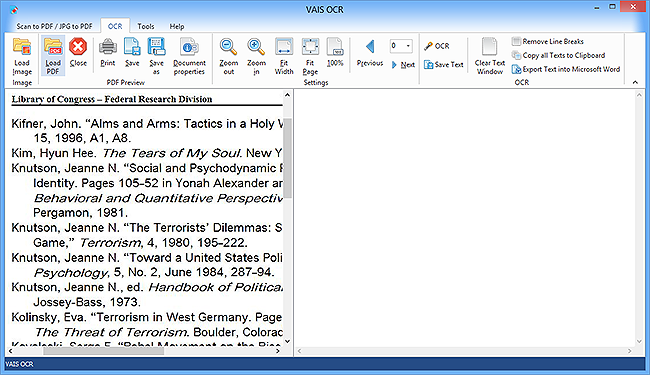Select the Fit Width view

tap(284, 56)
